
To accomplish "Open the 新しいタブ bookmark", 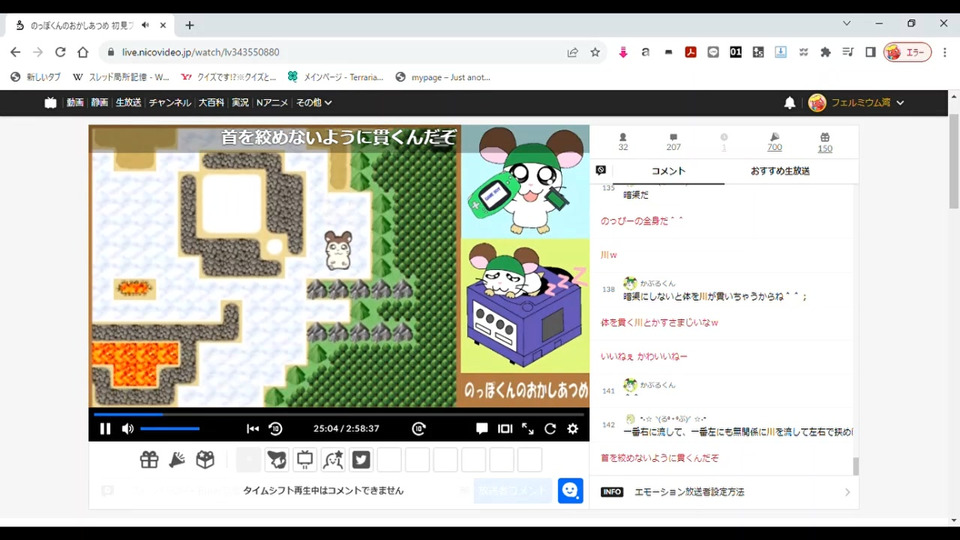I will (x=36, y=77).
